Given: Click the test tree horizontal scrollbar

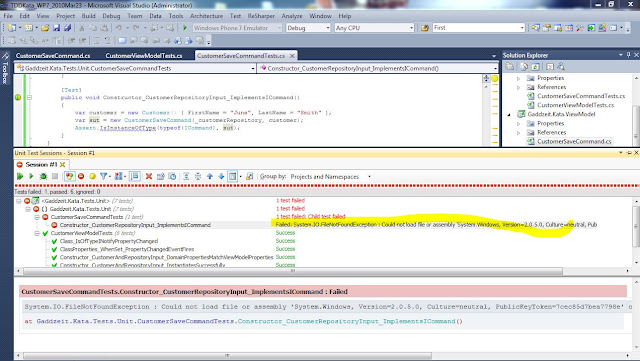Looking at the screenshot, I should tap(293, 271).
